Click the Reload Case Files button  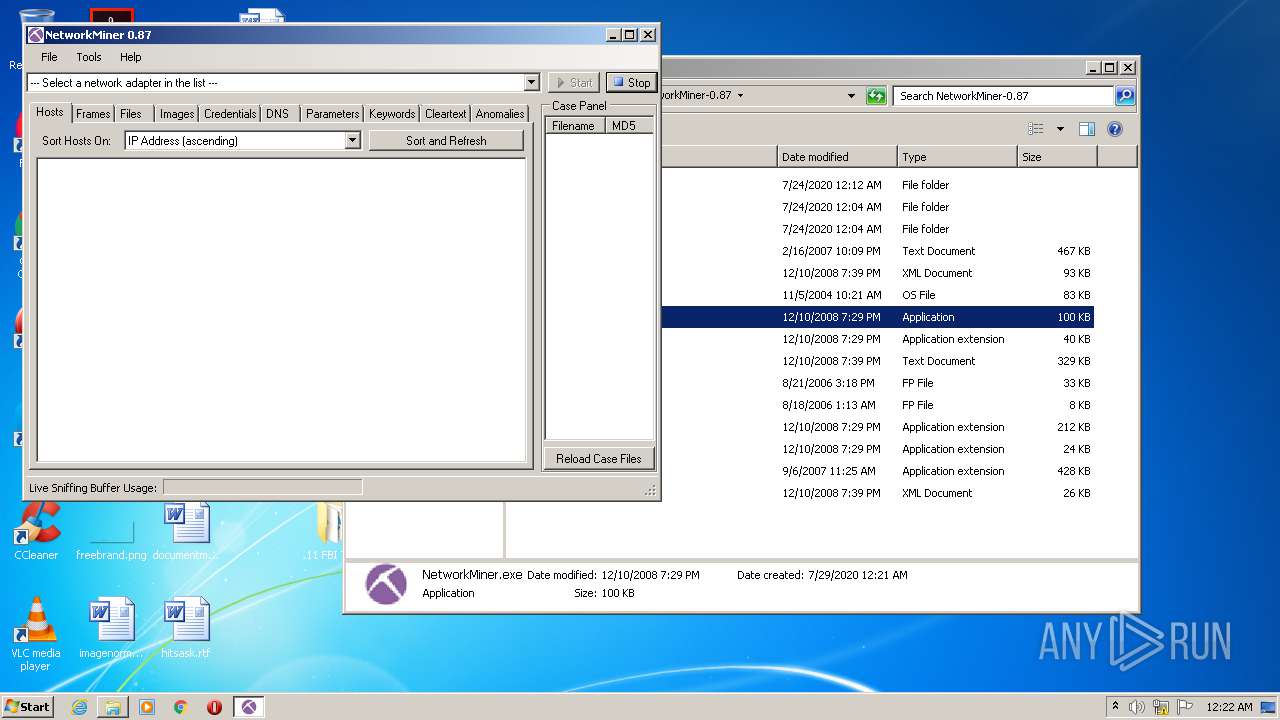click(599, 459)
